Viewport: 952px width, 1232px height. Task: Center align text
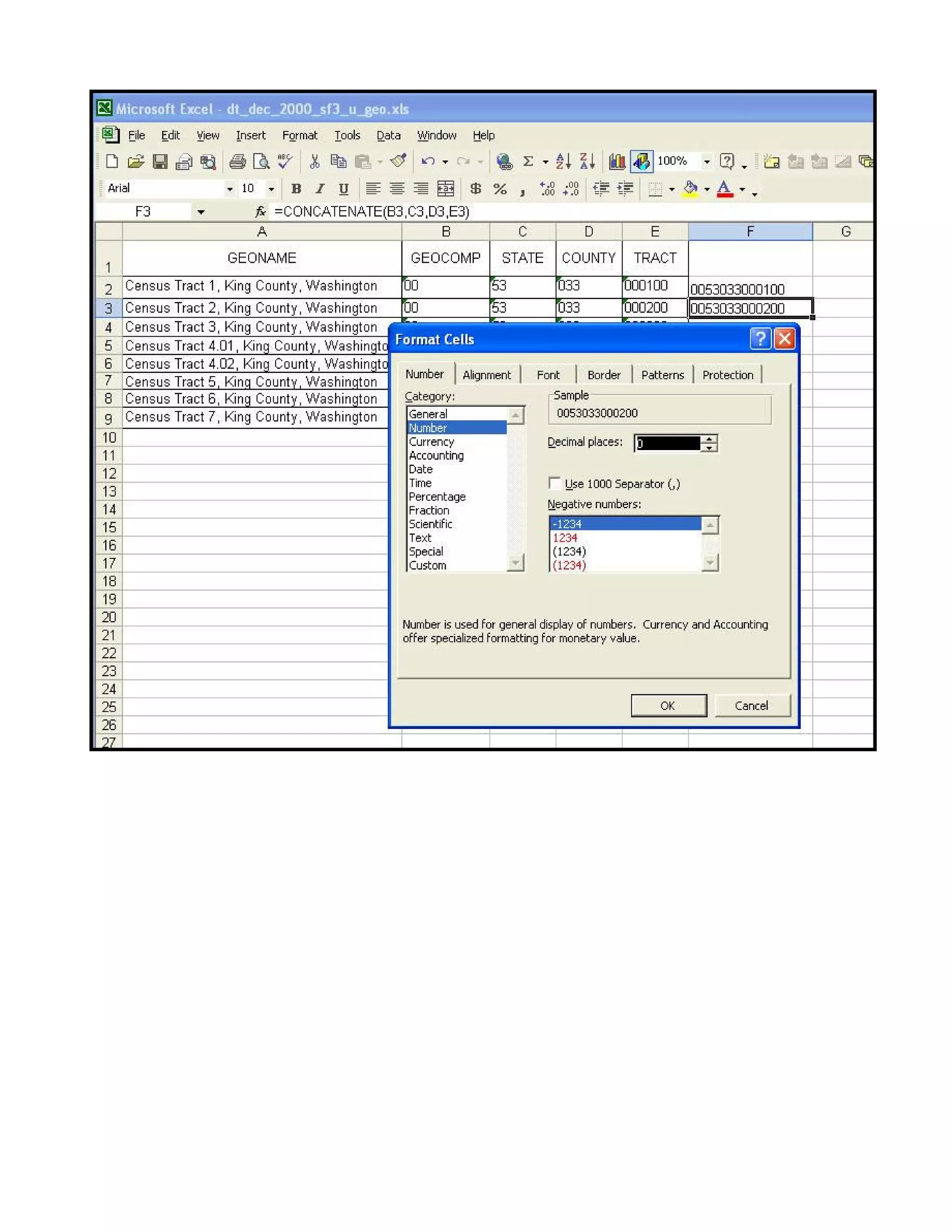pyautogui.click(x=397, y=189)
